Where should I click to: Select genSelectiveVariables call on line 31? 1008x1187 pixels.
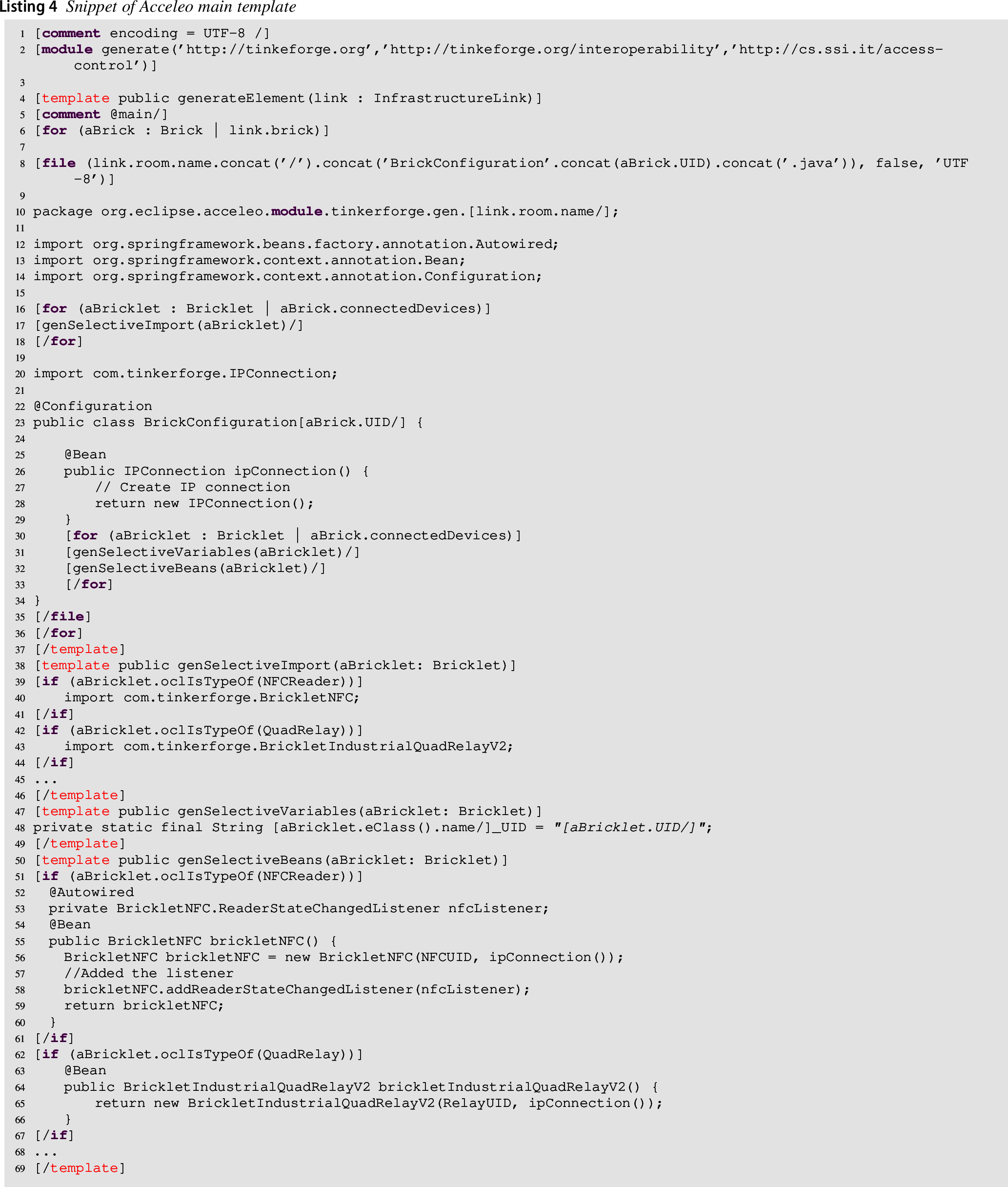[213, 552]
